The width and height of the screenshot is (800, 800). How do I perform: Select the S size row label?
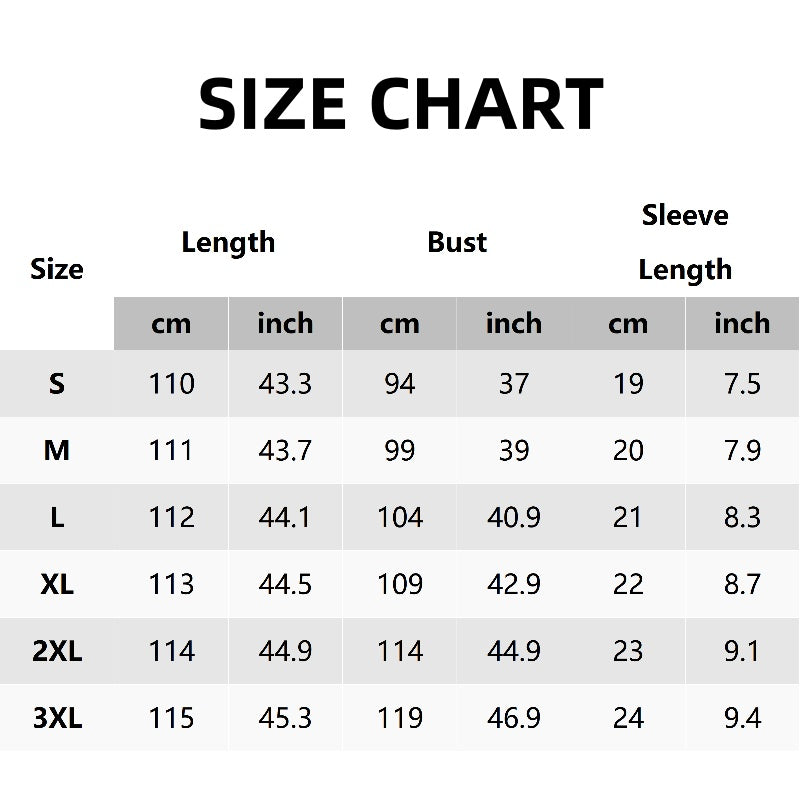[x=57, y=383]
